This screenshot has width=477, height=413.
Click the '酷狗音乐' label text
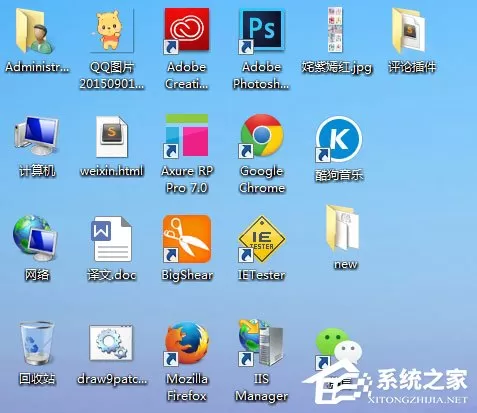(x=339, y=175)
